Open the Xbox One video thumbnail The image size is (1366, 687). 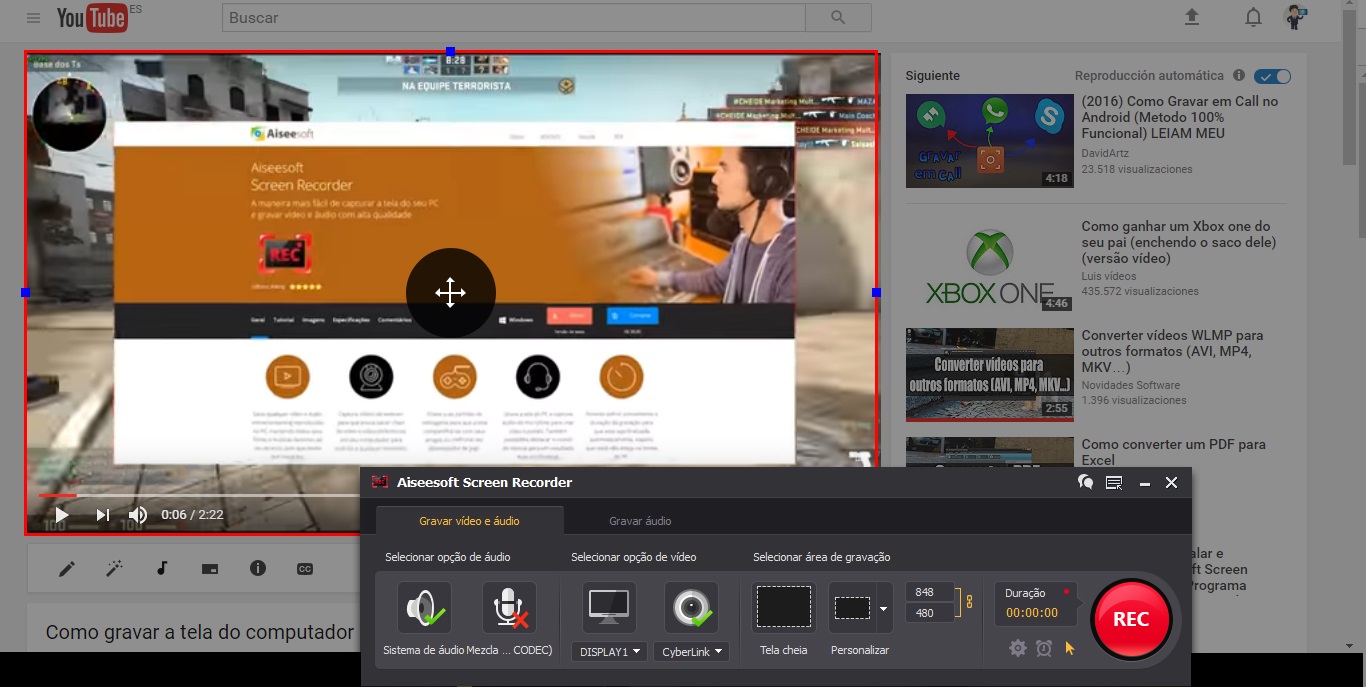[x=990, y=266]
